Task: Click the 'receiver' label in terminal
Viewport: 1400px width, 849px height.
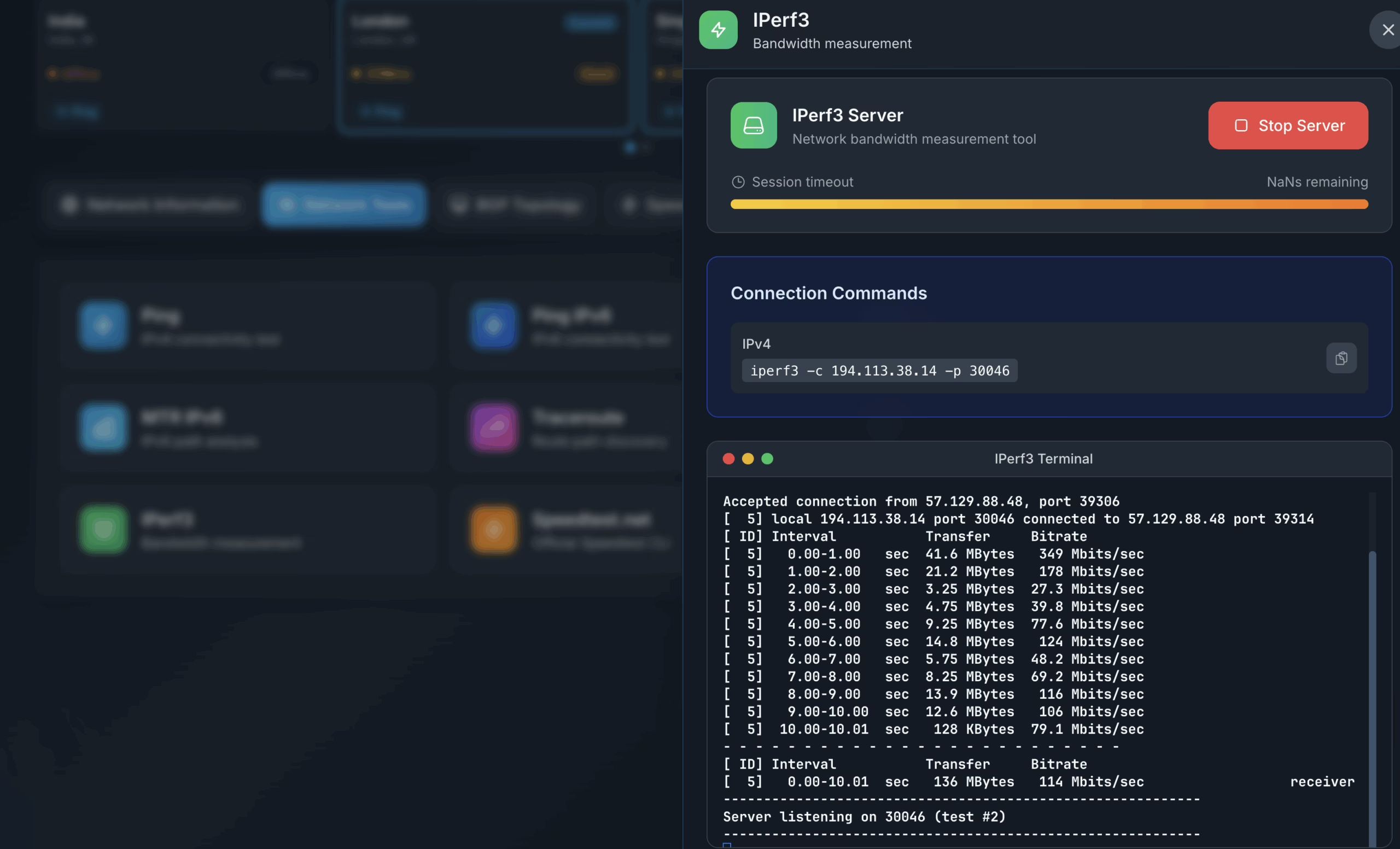Action: (1322, 781)
